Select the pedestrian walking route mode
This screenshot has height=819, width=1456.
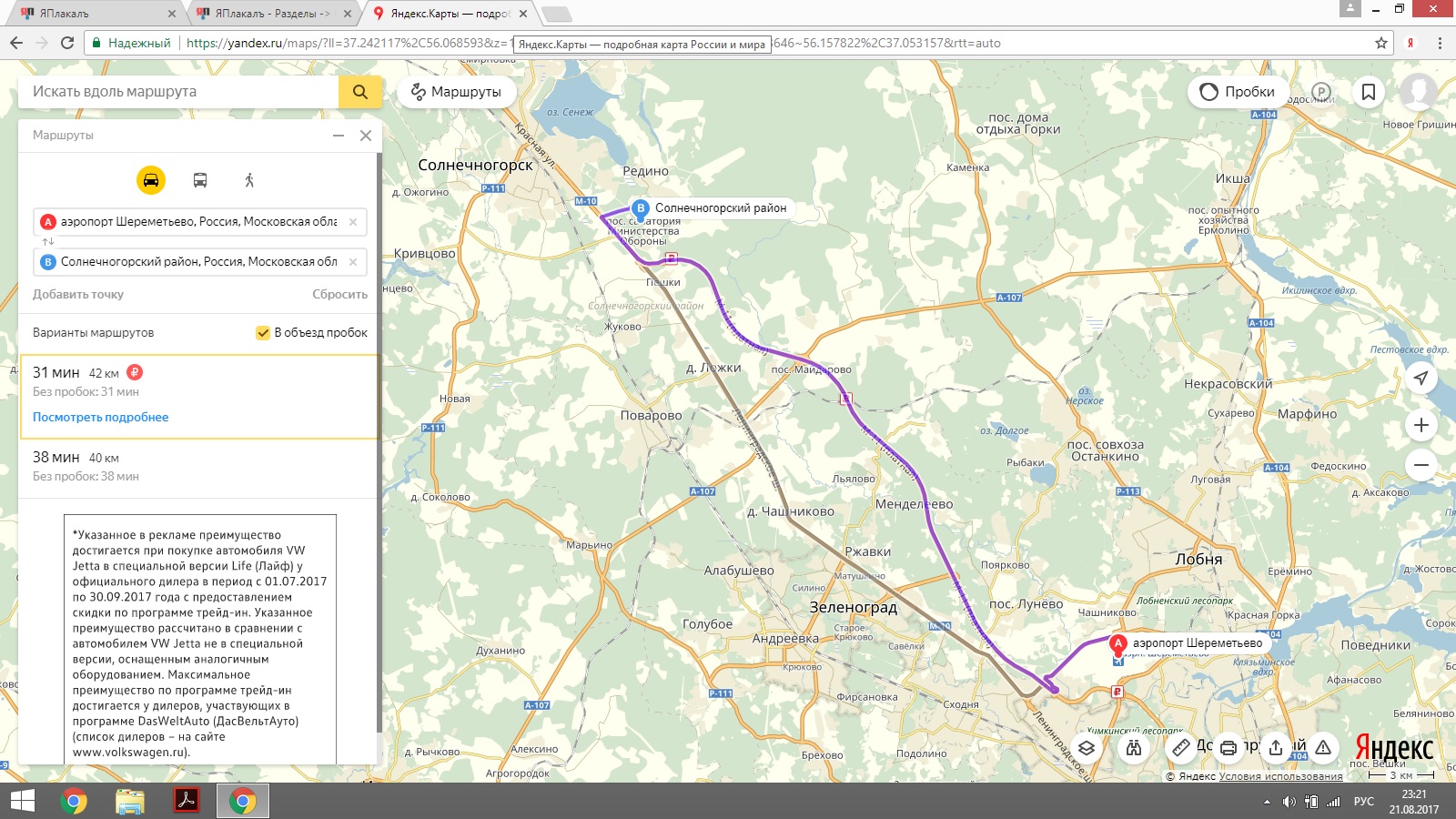(249, 180)
